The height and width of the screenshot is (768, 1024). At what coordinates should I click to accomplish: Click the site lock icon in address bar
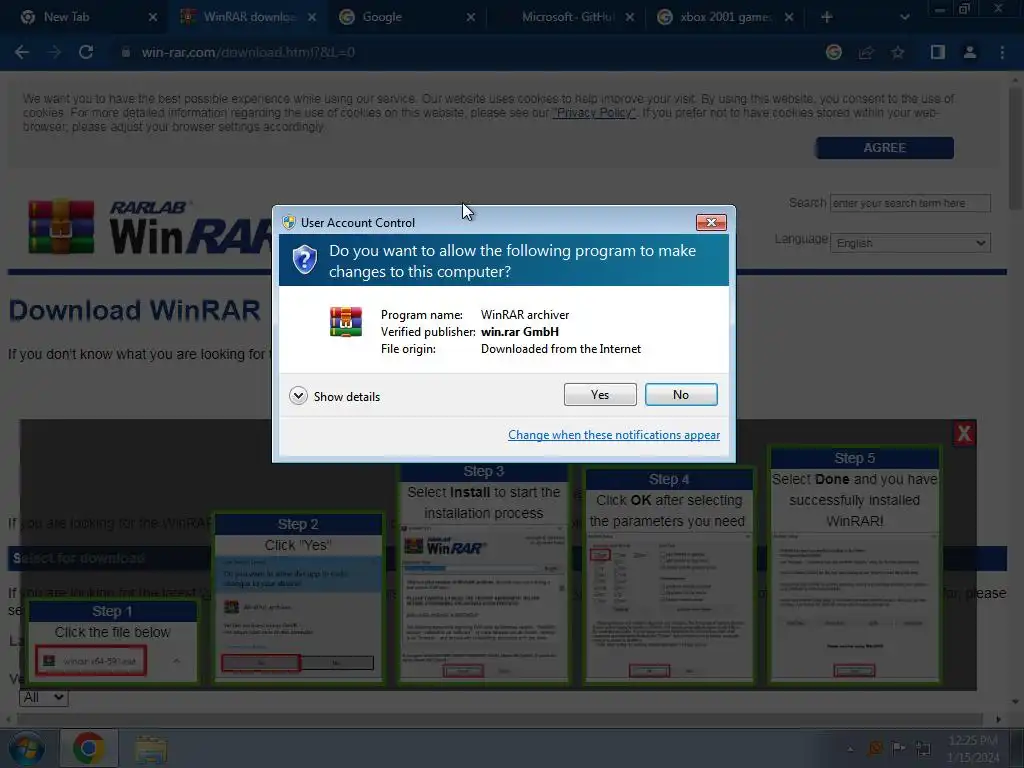[125, 52]
